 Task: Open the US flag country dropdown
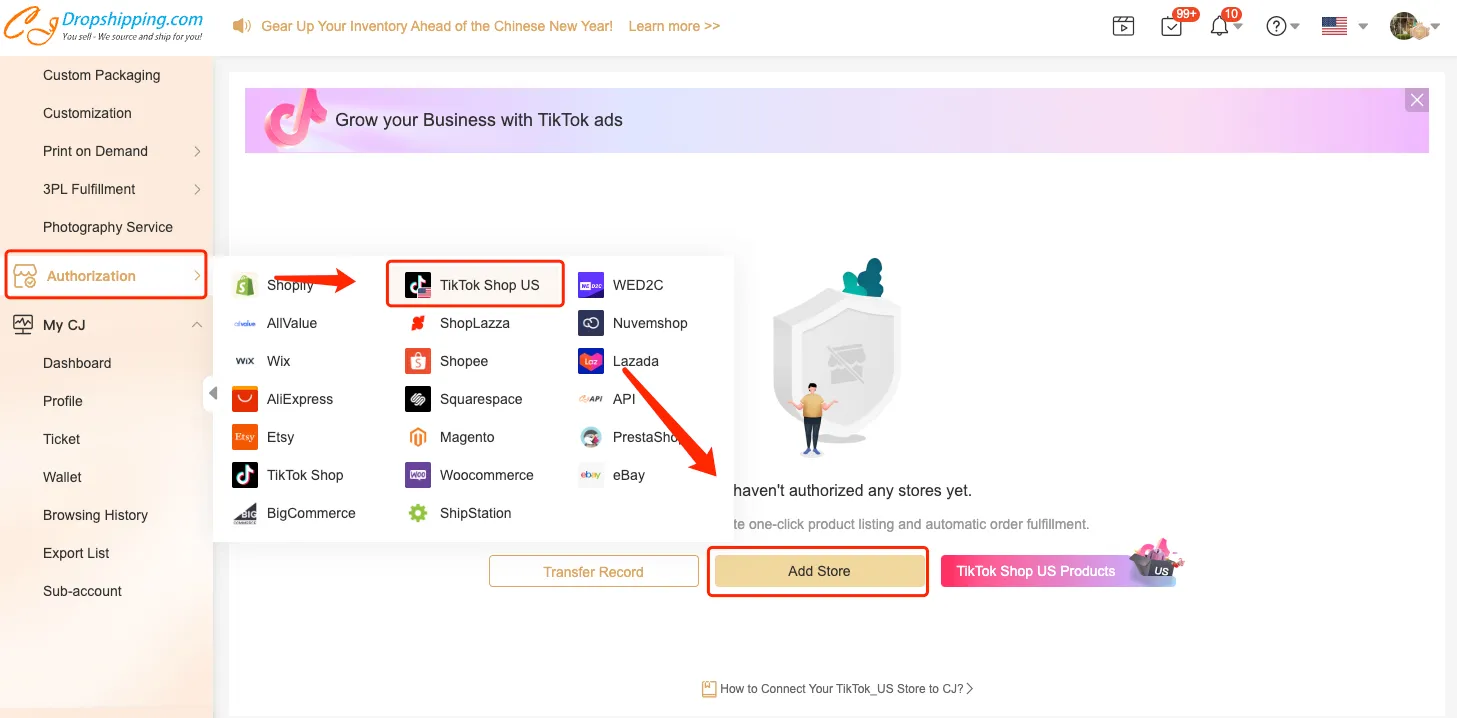pos(1343,26)
